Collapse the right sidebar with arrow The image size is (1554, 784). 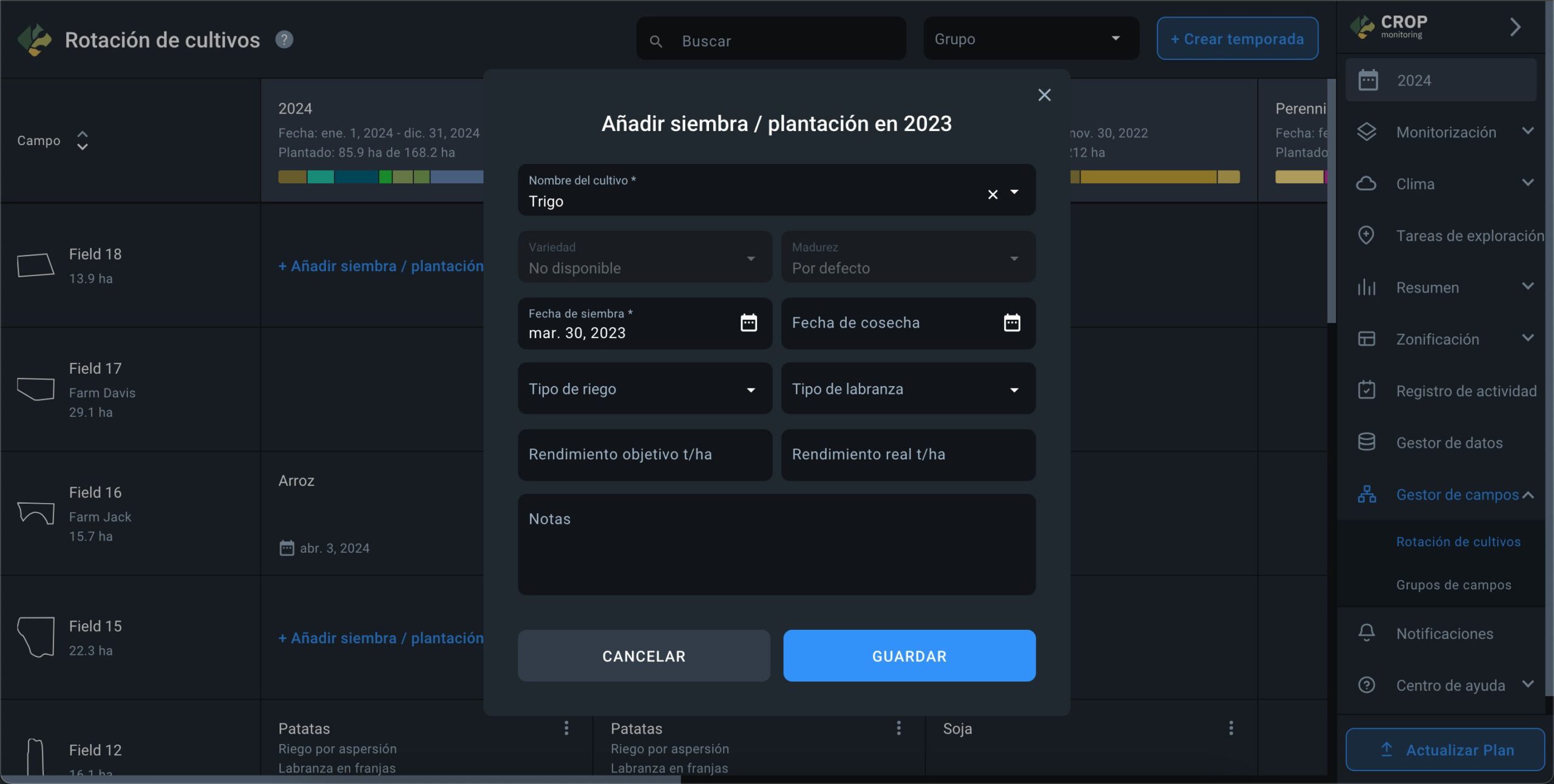point(1515,27)
